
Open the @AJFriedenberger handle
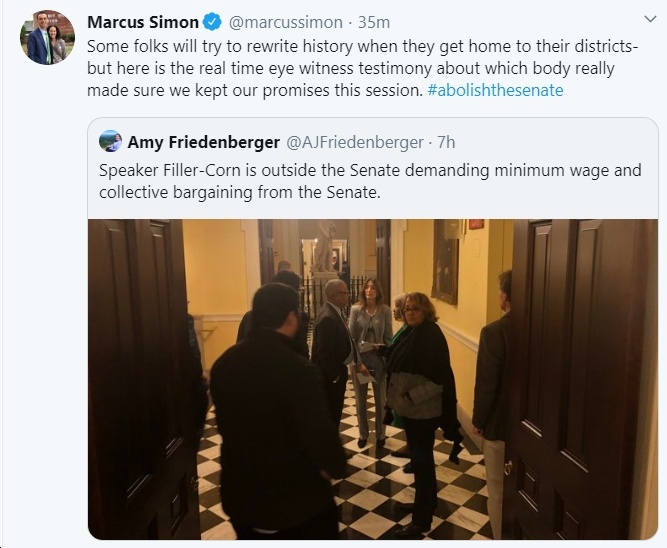pyautogui.click(x=355, y=142)
